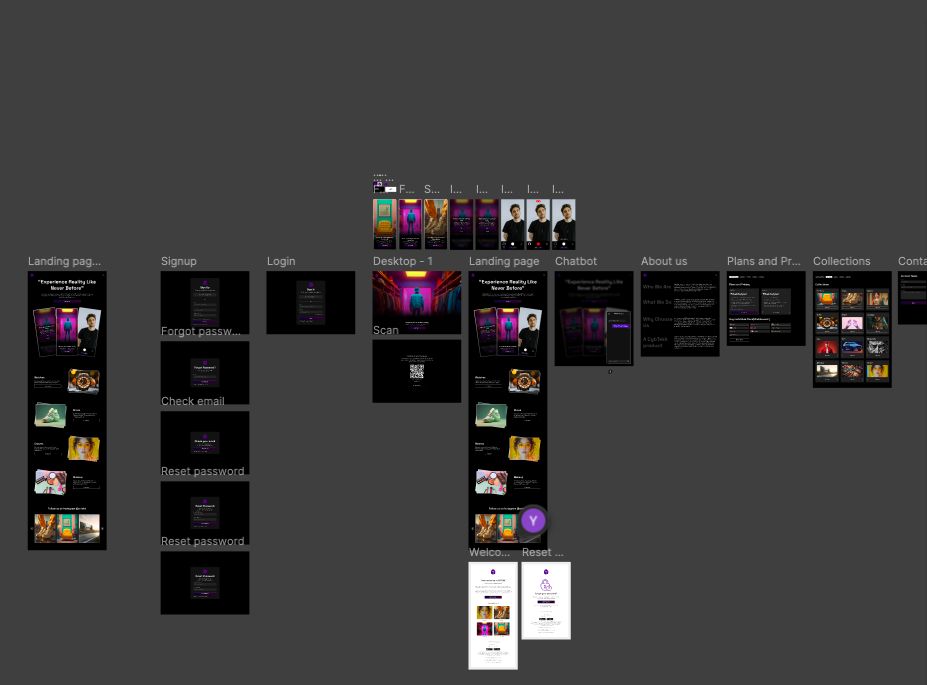Click the watch image in middle Landing page frame
927x685 pixels.
524,381
